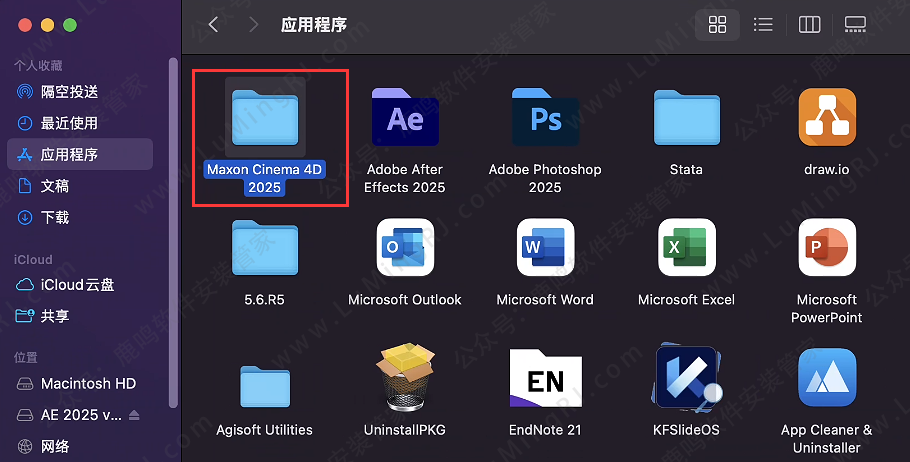Select the Adobe Photoshop 2025 folder icon
The image size is (910, 462).
click(546, 117)
